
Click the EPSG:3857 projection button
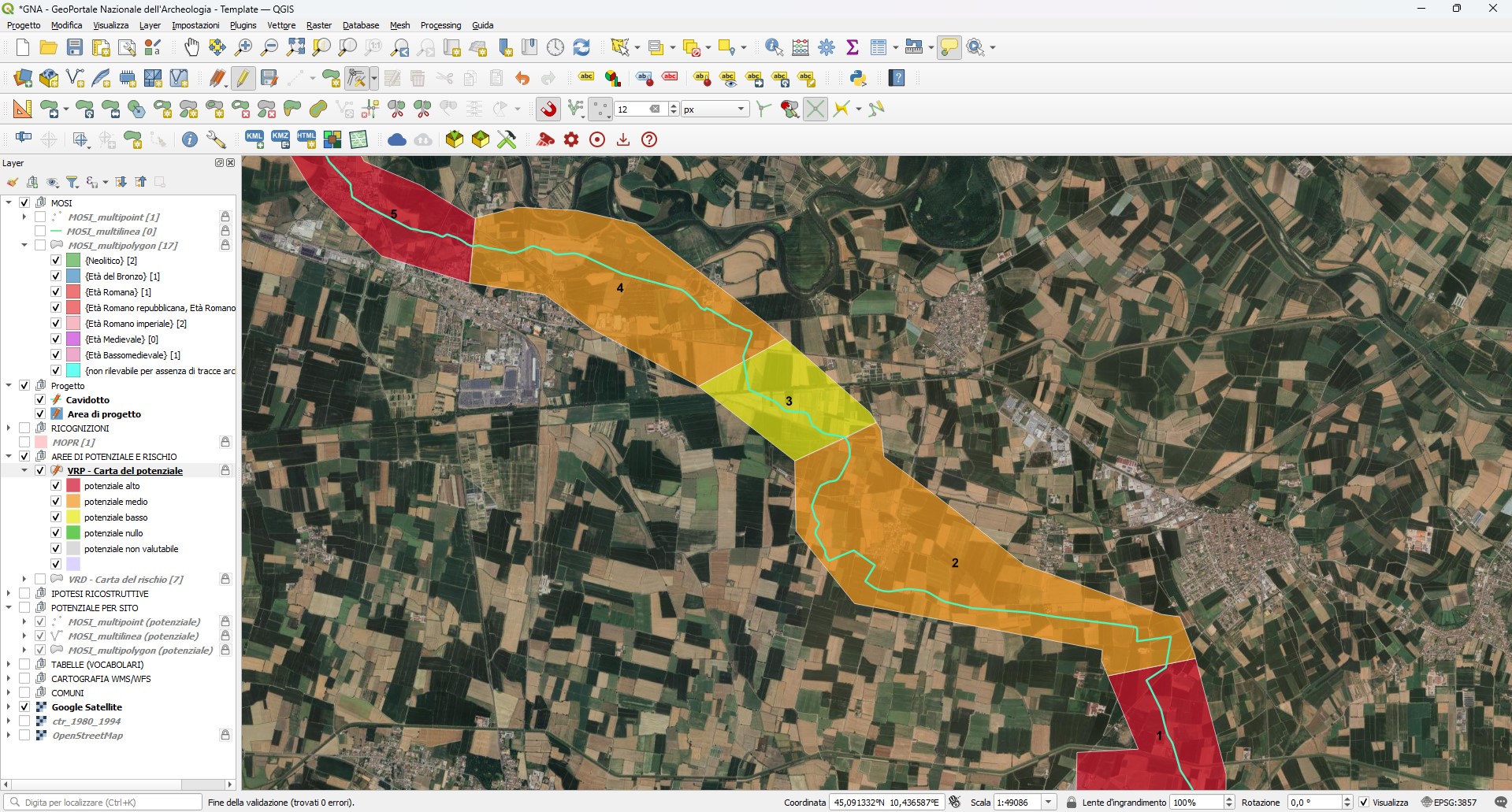[x=1449, y=803]
